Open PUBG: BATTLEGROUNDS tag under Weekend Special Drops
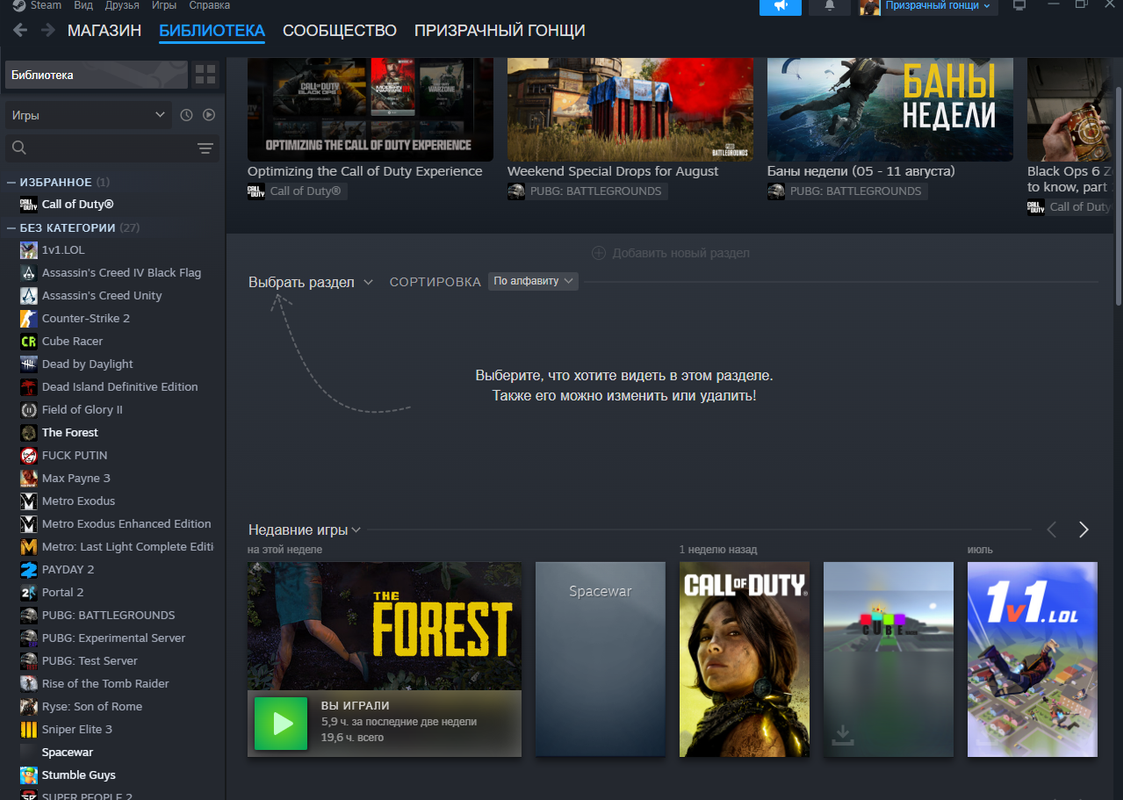Screen dimensions: 1123x800 [x=587, y=191]
